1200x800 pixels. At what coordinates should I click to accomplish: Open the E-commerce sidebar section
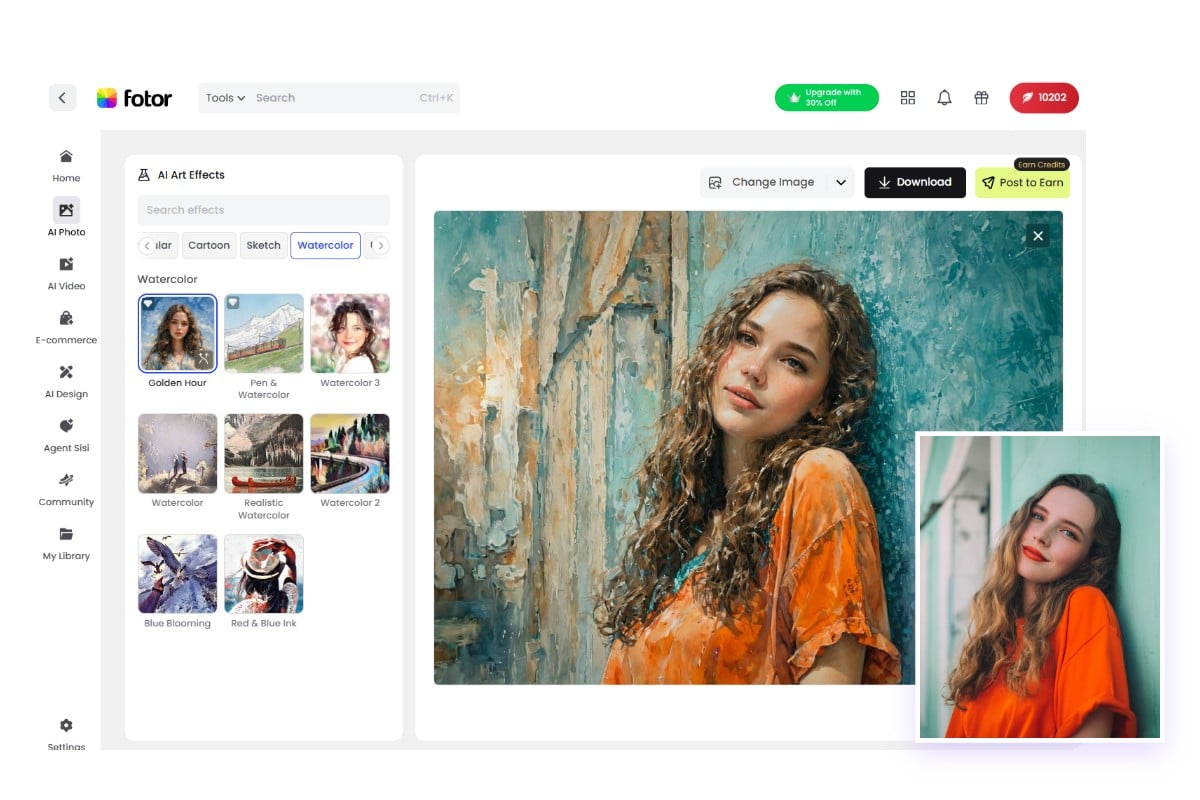pyautogui.click(x=65, y=324)
